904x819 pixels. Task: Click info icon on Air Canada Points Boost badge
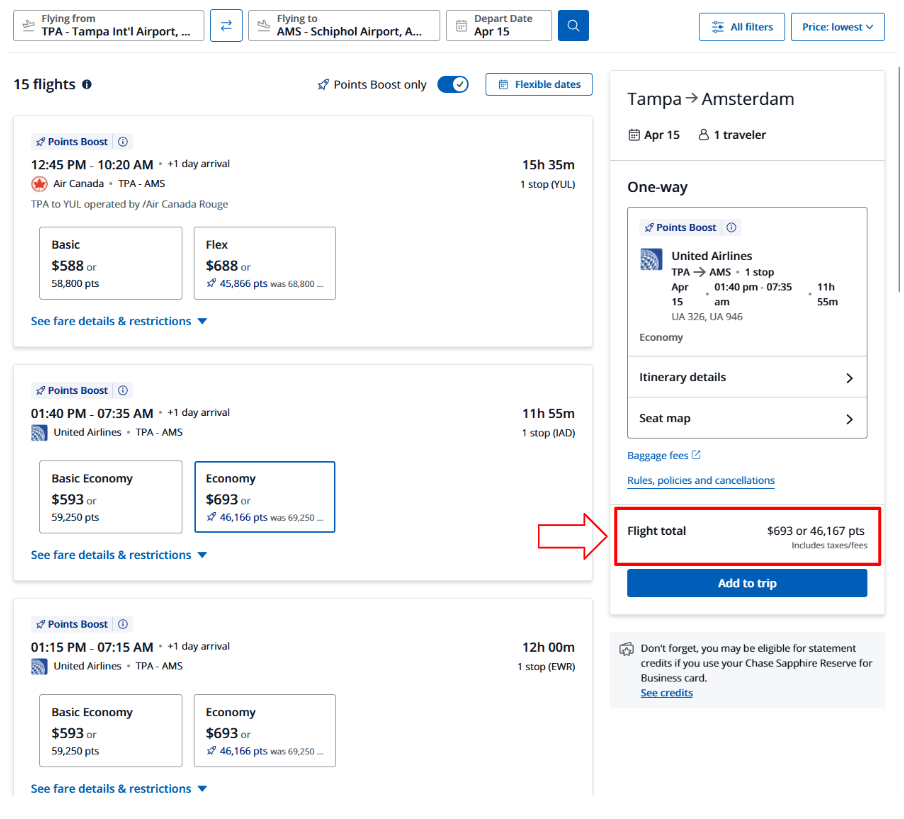tap(123, 142)
